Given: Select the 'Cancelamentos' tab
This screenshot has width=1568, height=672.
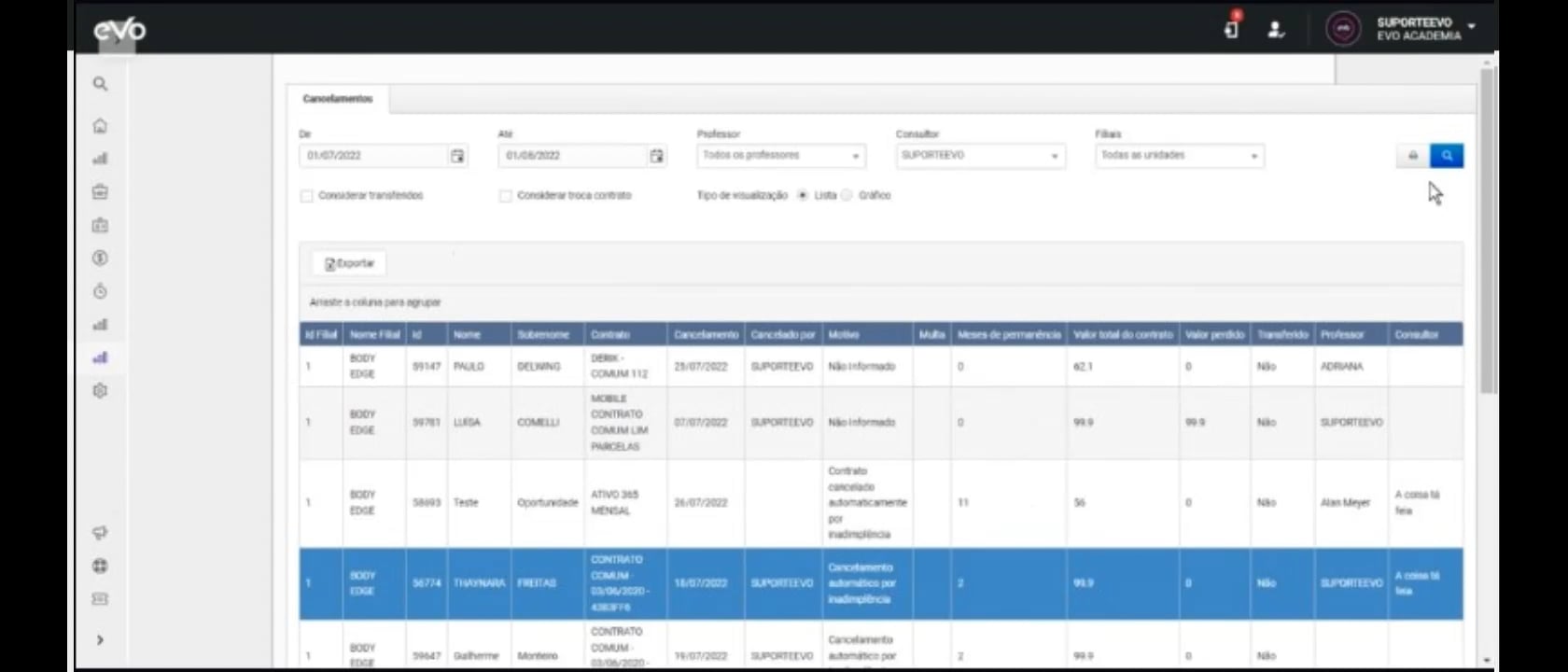Looking at the screenshot, I should click(x=338, y=99).
